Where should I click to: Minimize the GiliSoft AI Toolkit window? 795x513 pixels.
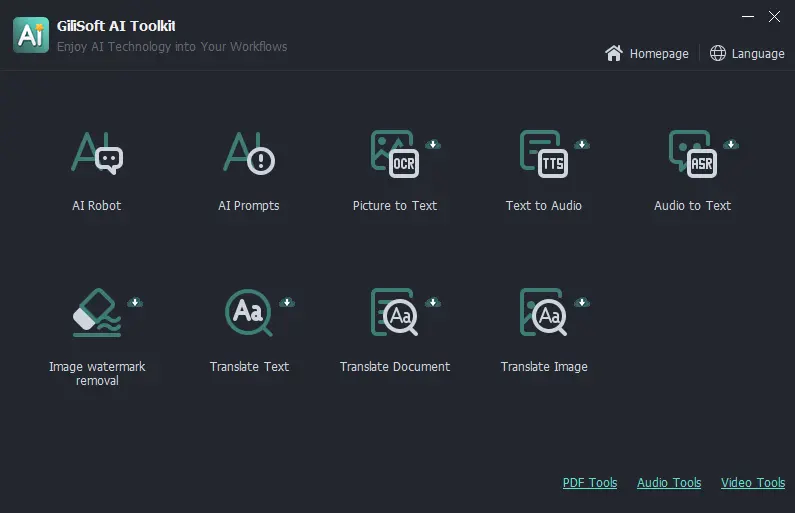pyautogui.click(x=748, y=17)
